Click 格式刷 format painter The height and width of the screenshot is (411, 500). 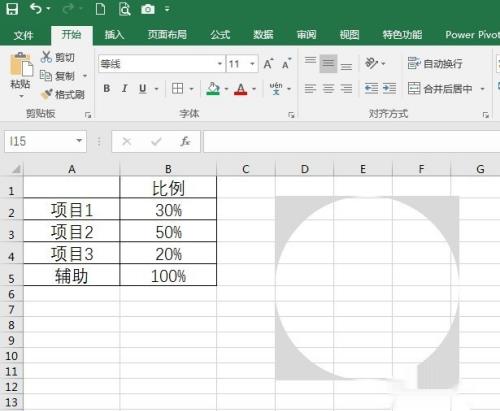point(63,95)
